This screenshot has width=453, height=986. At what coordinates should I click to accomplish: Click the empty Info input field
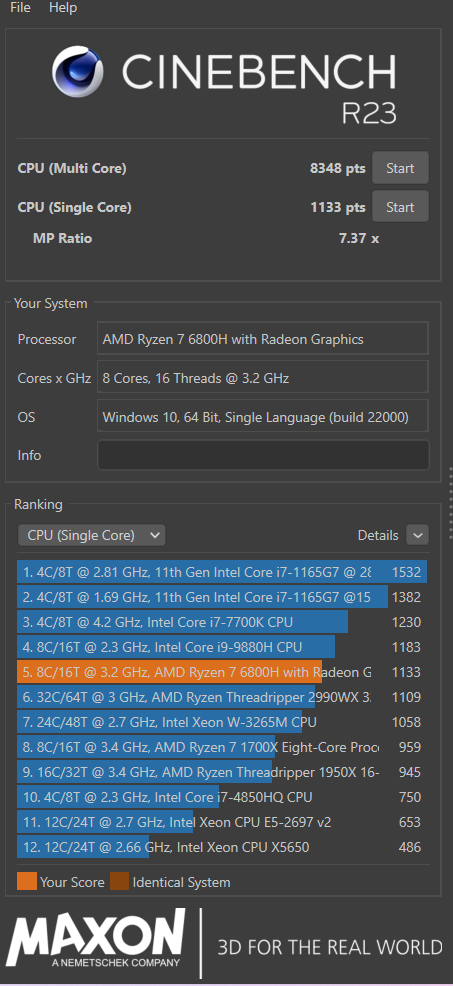point(263,455)
